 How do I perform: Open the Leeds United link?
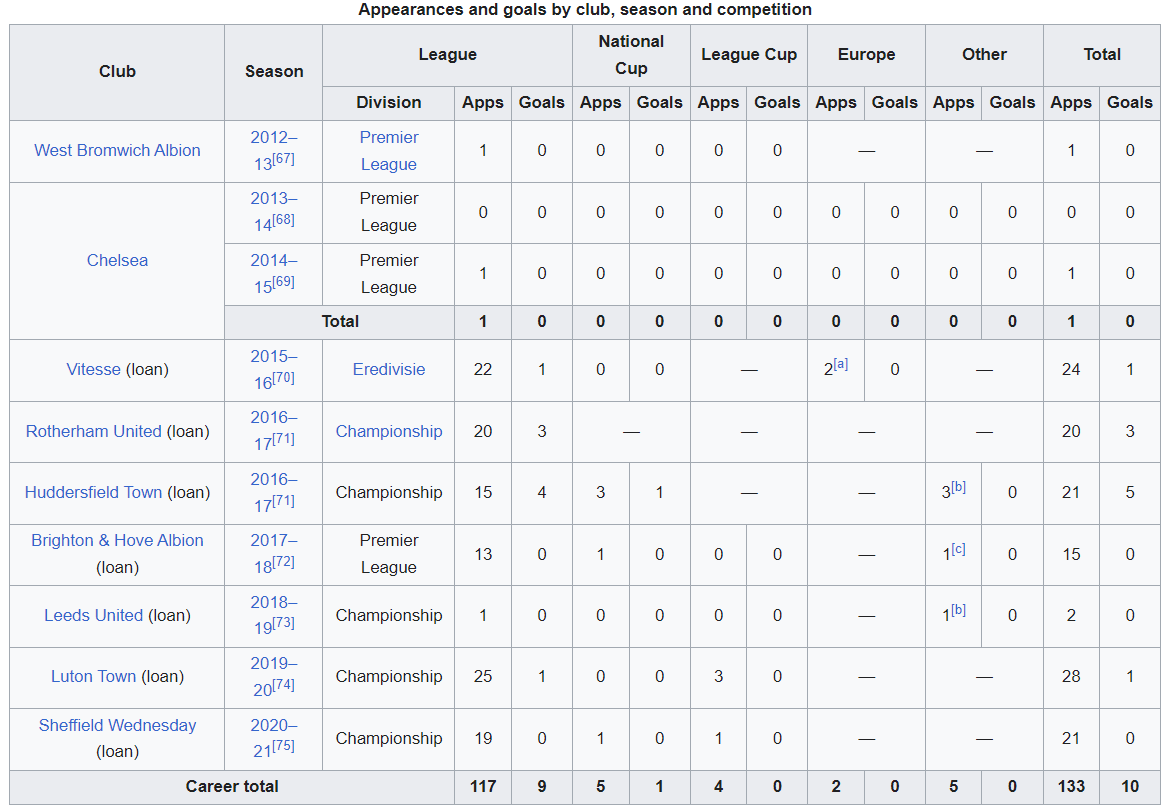93,616
